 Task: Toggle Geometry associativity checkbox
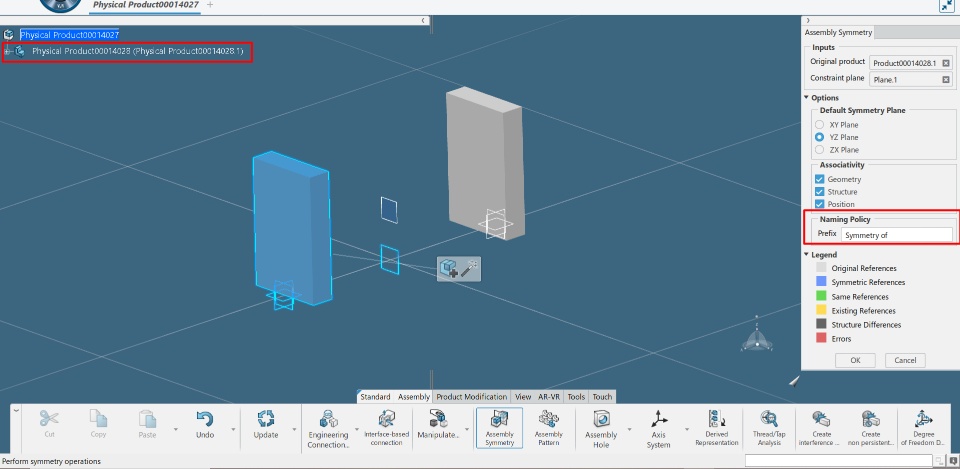[820, 179]
